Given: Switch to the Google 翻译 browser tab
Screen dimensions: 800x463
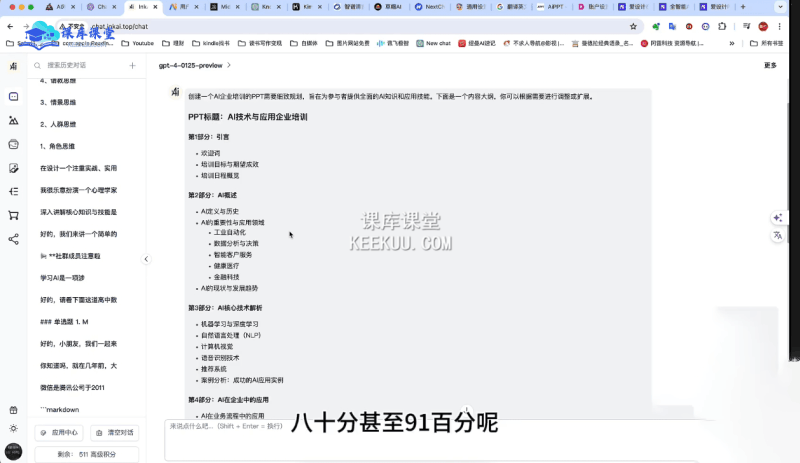Looking at the screenshot, I should coord(512,7).
